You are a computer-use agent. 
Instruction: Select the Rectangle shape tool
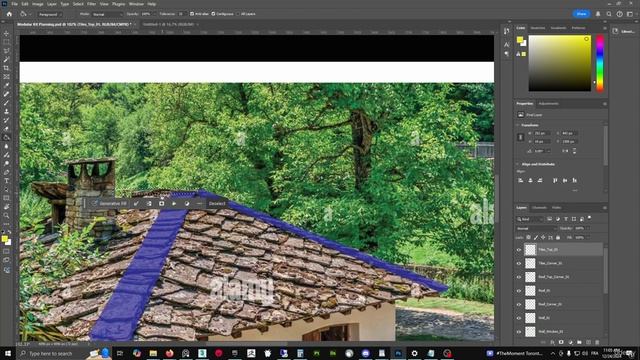coord(6,198)
